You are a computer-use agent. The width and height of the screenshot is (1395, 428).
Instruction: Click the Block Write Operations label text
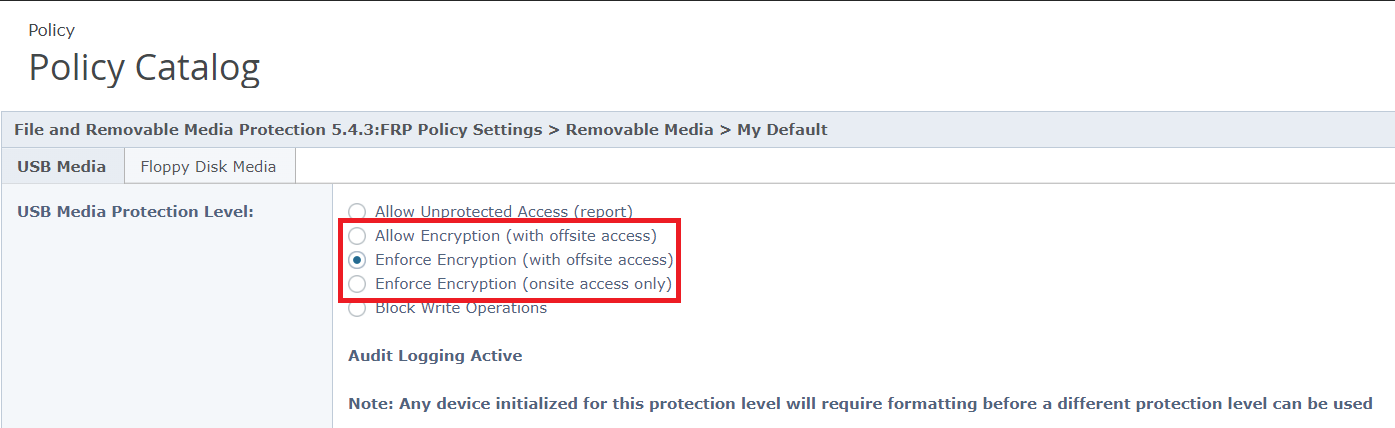(461, 308)
